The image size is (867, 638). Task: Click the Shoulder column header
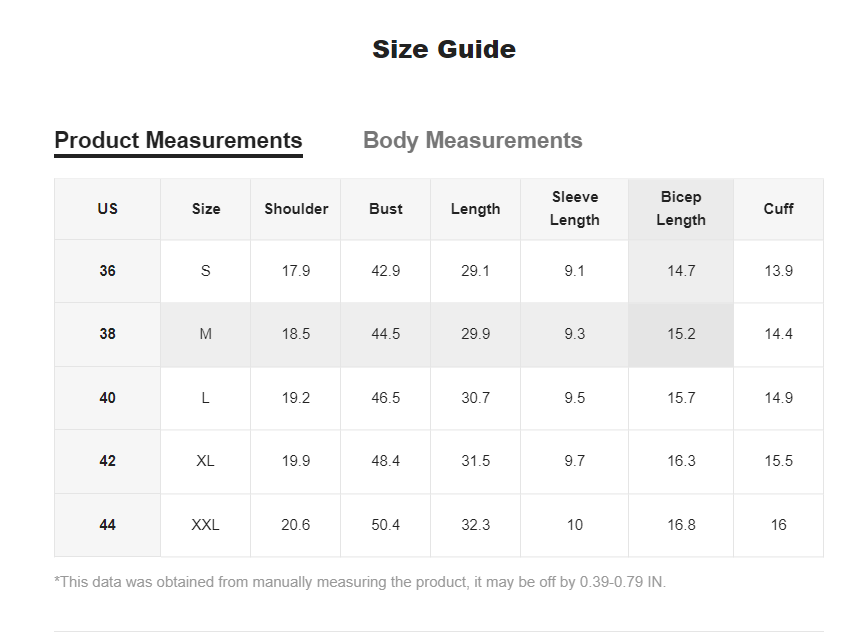click(x=296, y=209)
